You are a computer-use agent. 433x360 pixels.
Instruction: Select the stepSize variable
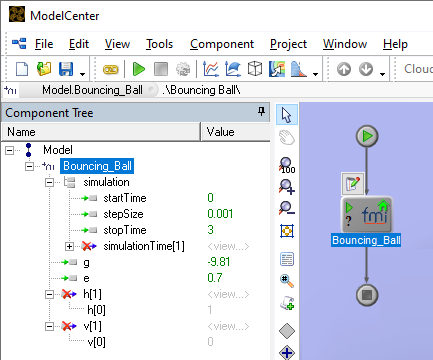coord(123,214)
